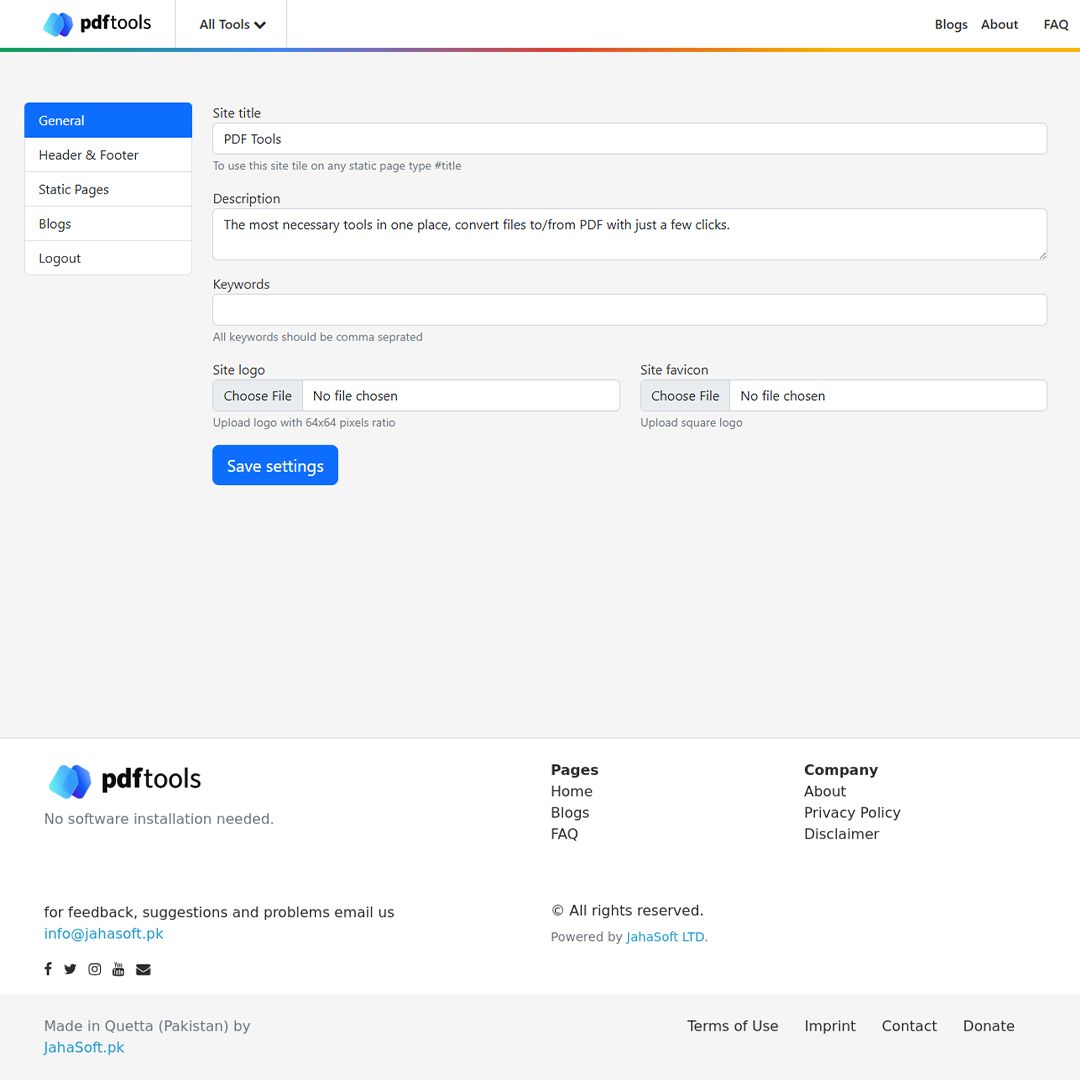This screenshot has width=1080, height=1080.
Task: Click the Site logo 'No file chosen' text
Action: click(x=355, y=396)
